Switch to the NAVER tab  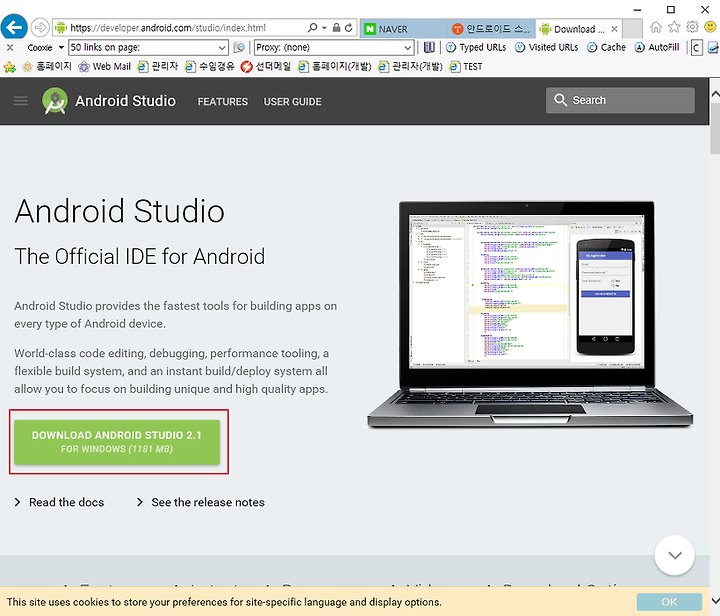tap(403, 29)
